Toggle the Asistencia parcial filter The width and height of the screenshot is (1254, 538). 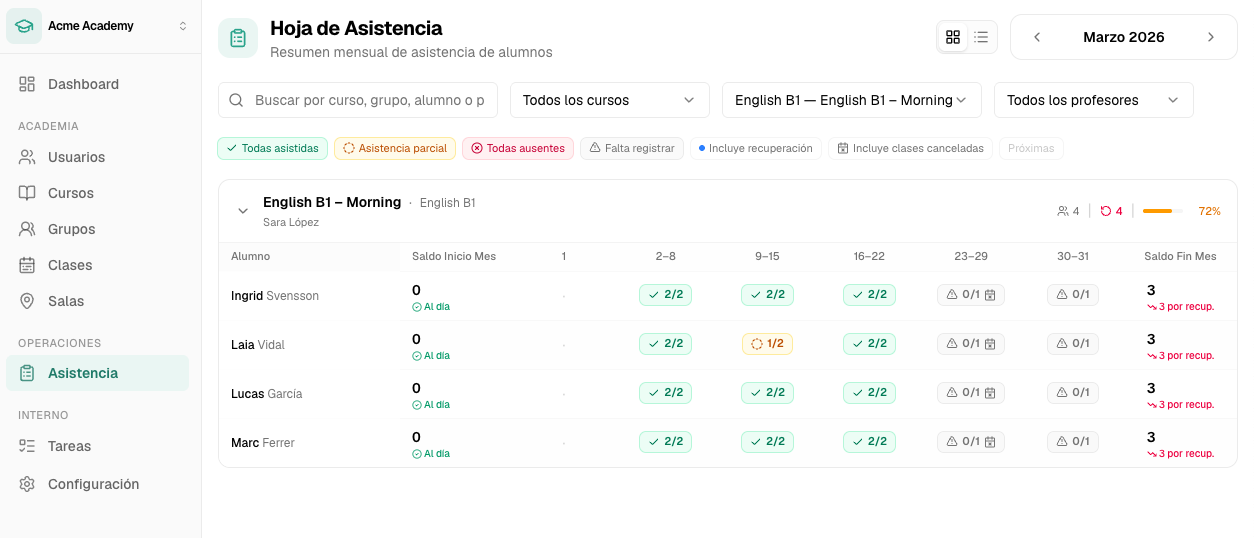[x=395, y=148]
